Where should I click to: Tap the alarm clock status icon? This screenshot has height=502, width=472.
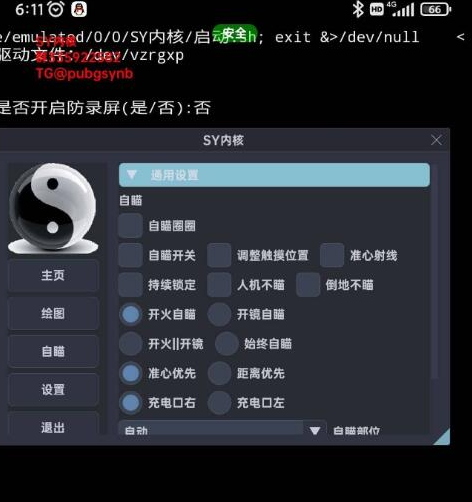(x=56, y=9)
